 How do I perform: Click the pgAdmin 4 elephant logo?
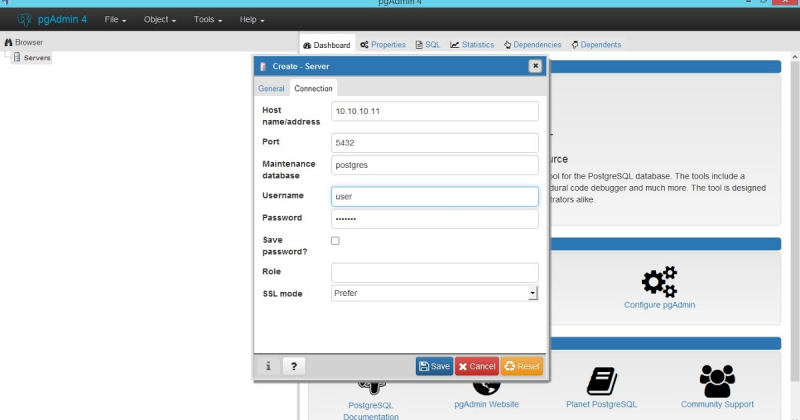pyautogui.click(x=26, y=19)
